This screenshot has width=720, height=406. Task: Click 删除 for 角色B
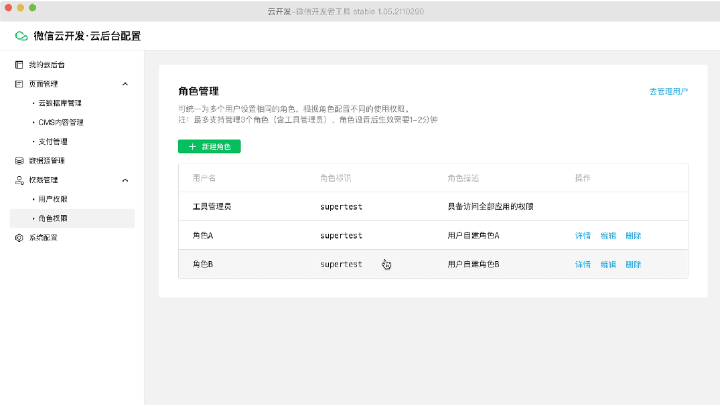point(633,265)
